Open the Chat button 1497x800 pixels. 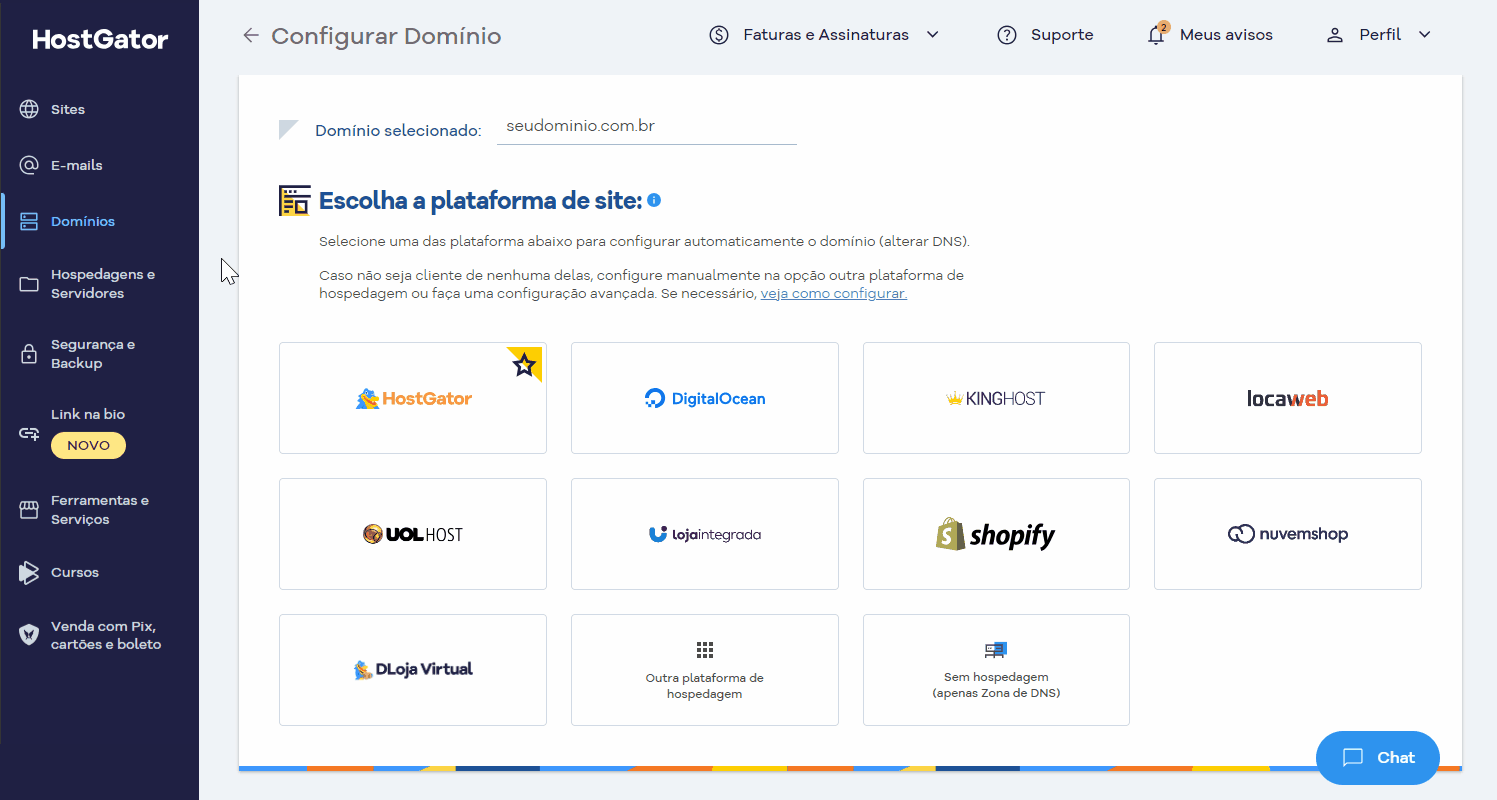(1378, 758)
